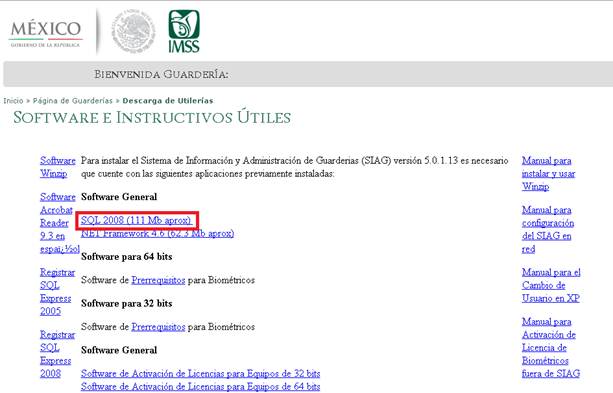Viewport: 613px width, 393px height.
Task: Open Registrar SQL Express 2008 link
Action: point(57,354)
